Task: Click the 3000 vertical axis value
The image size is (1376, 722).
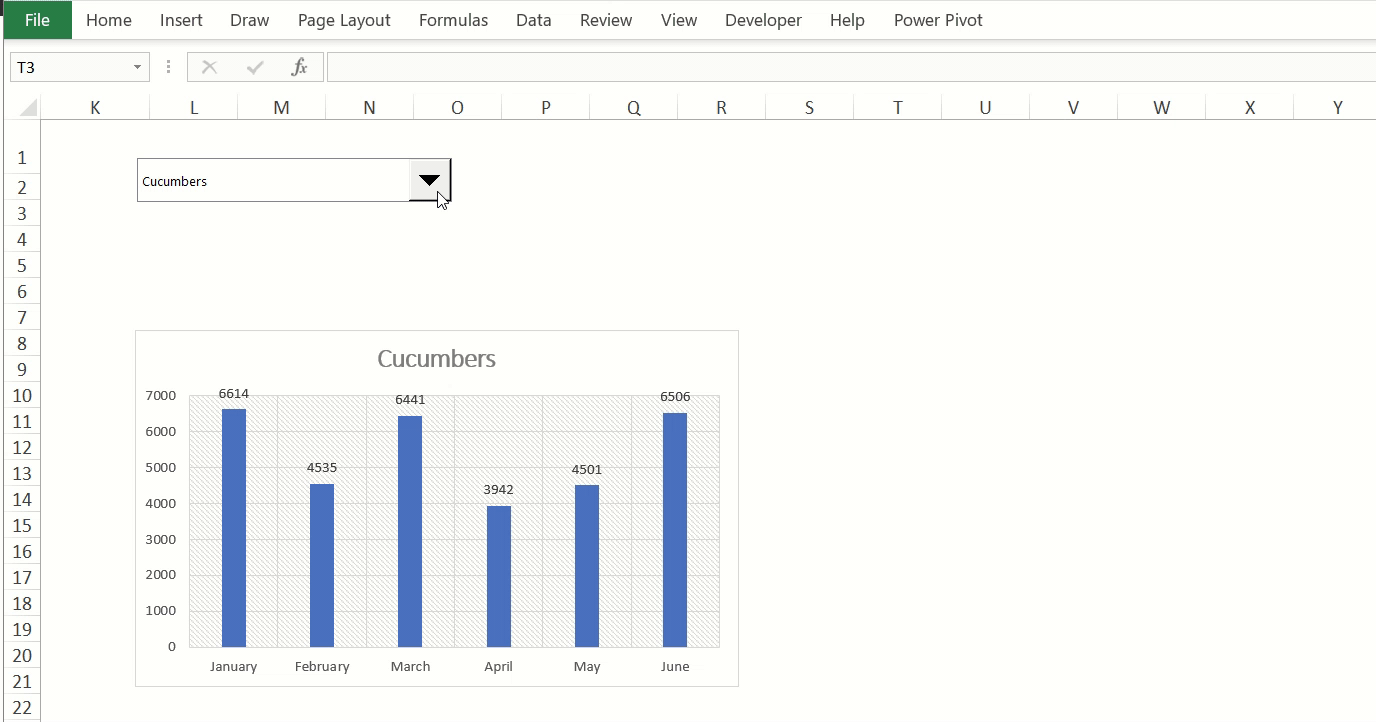Action: point(161,539)
